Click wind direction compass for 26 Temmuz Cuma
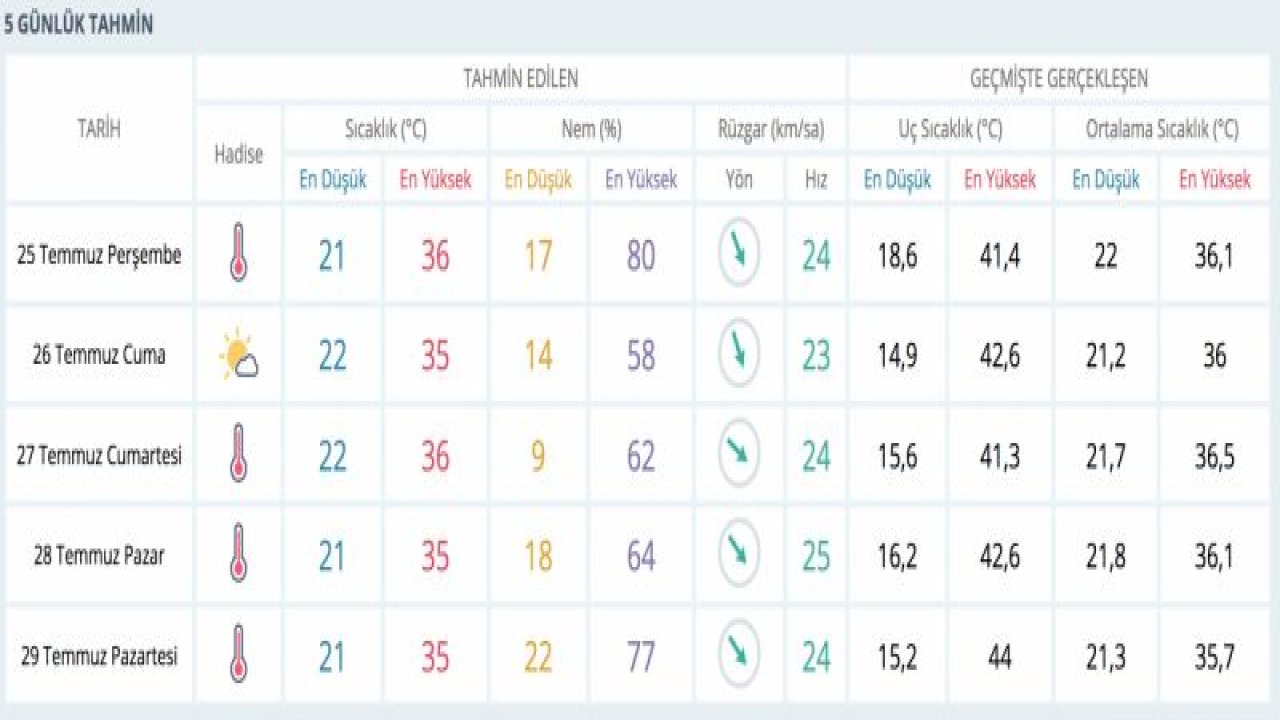1280x720 pixels. [739, 354]
